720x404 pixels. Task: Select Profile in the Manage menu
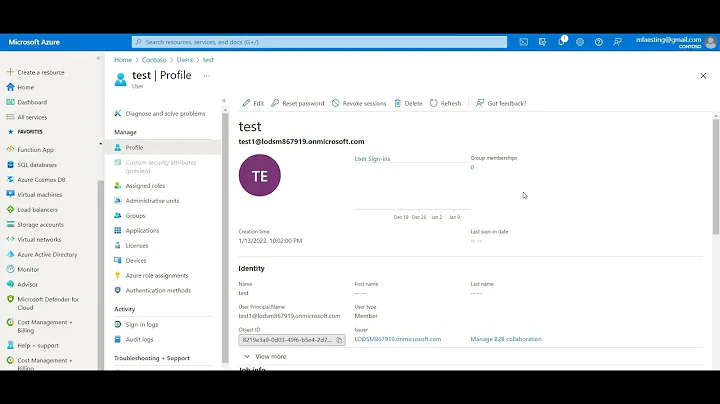click(134, 147)
